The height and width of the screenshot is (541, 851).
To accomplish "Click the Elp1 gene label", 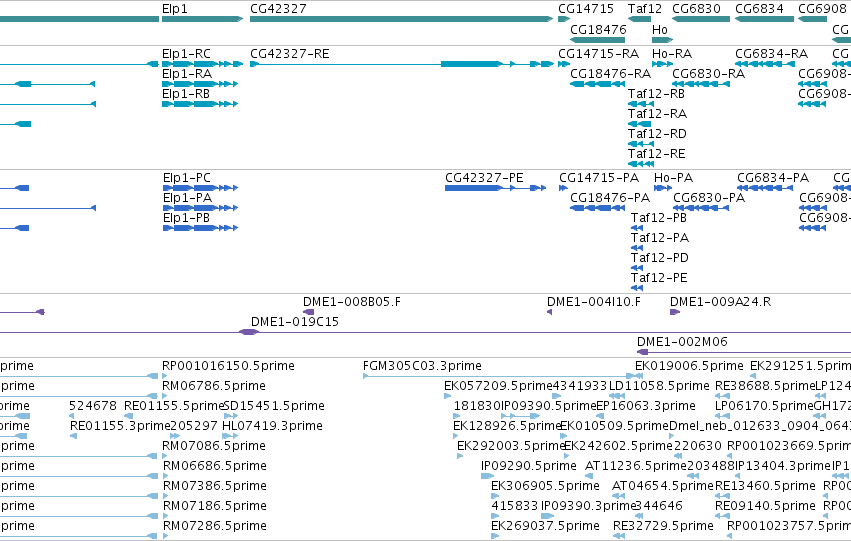I will point(175,9).
